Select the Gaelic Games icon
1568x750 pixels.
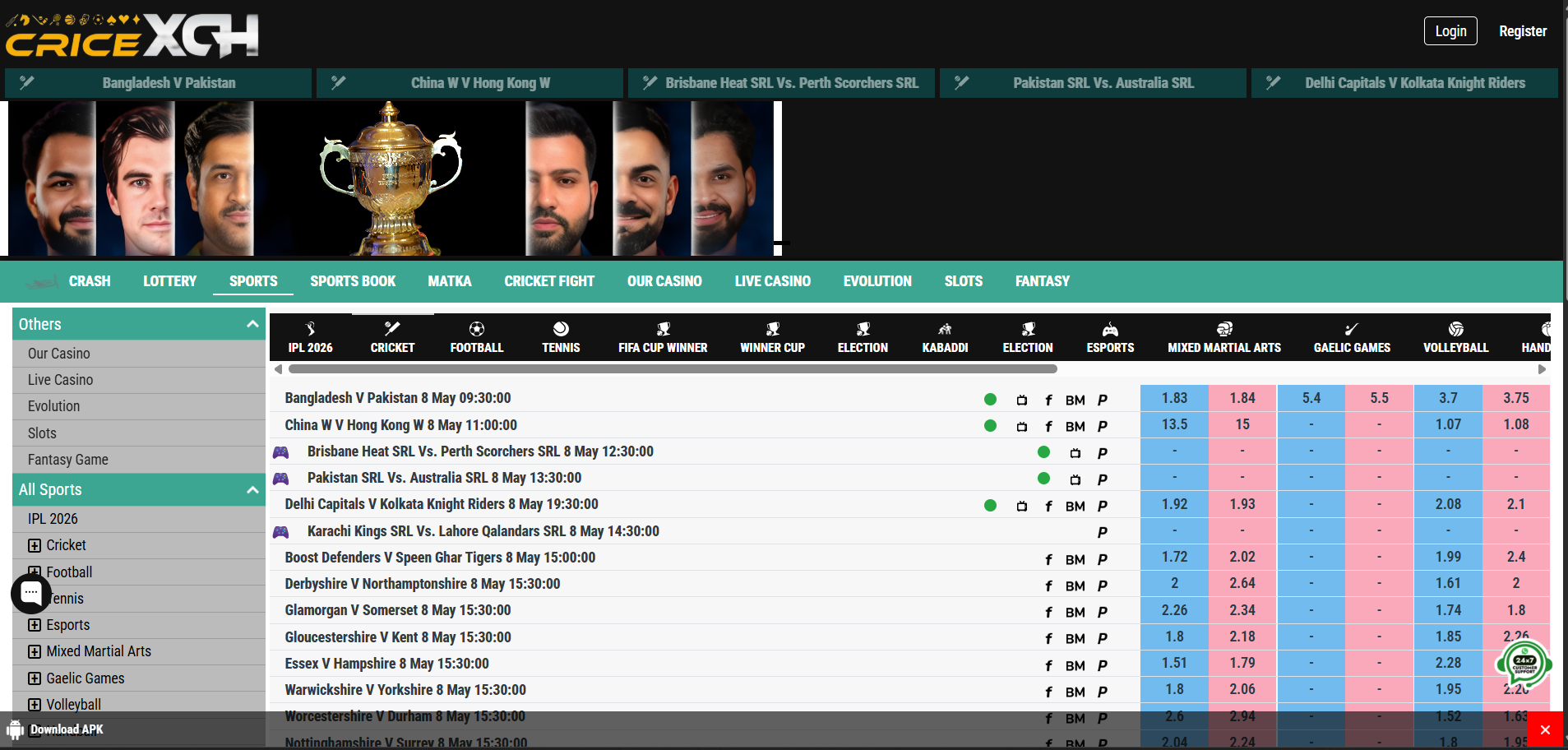coord(1352,329)
